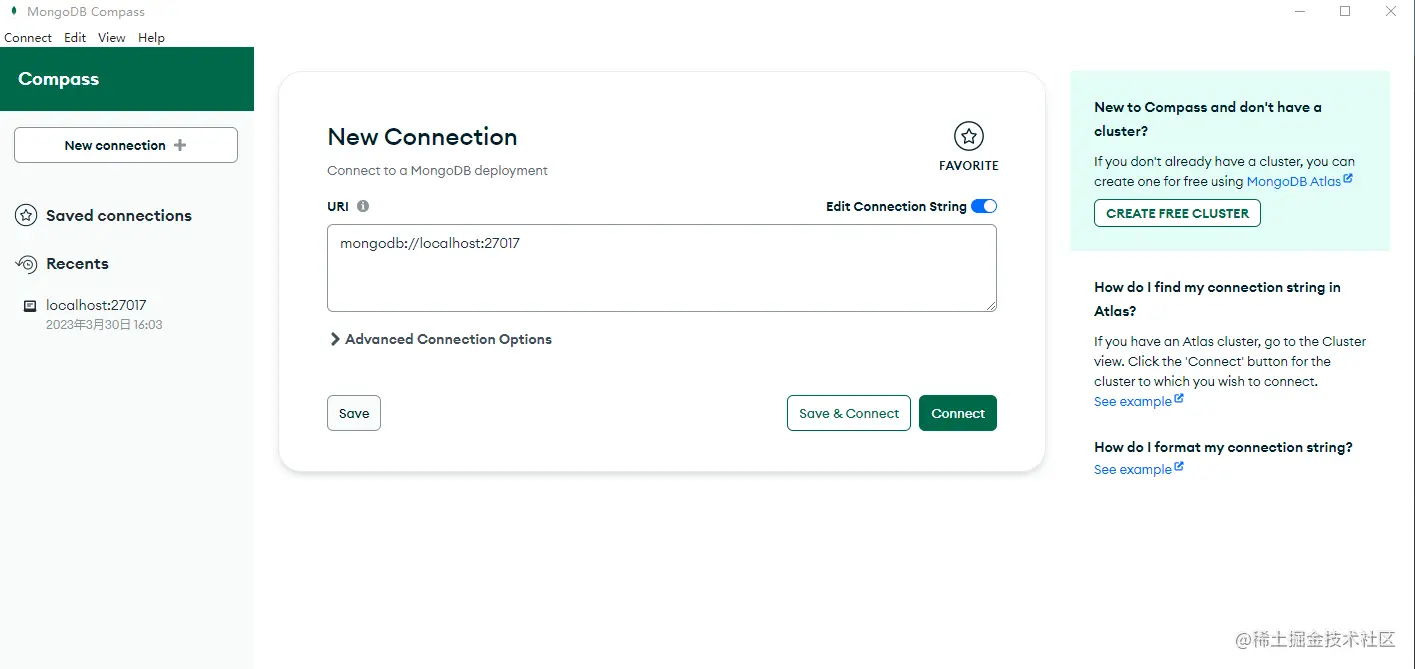Click the Recents clock icon
This screenshot has width=1415, height=669.
[26, 264]
